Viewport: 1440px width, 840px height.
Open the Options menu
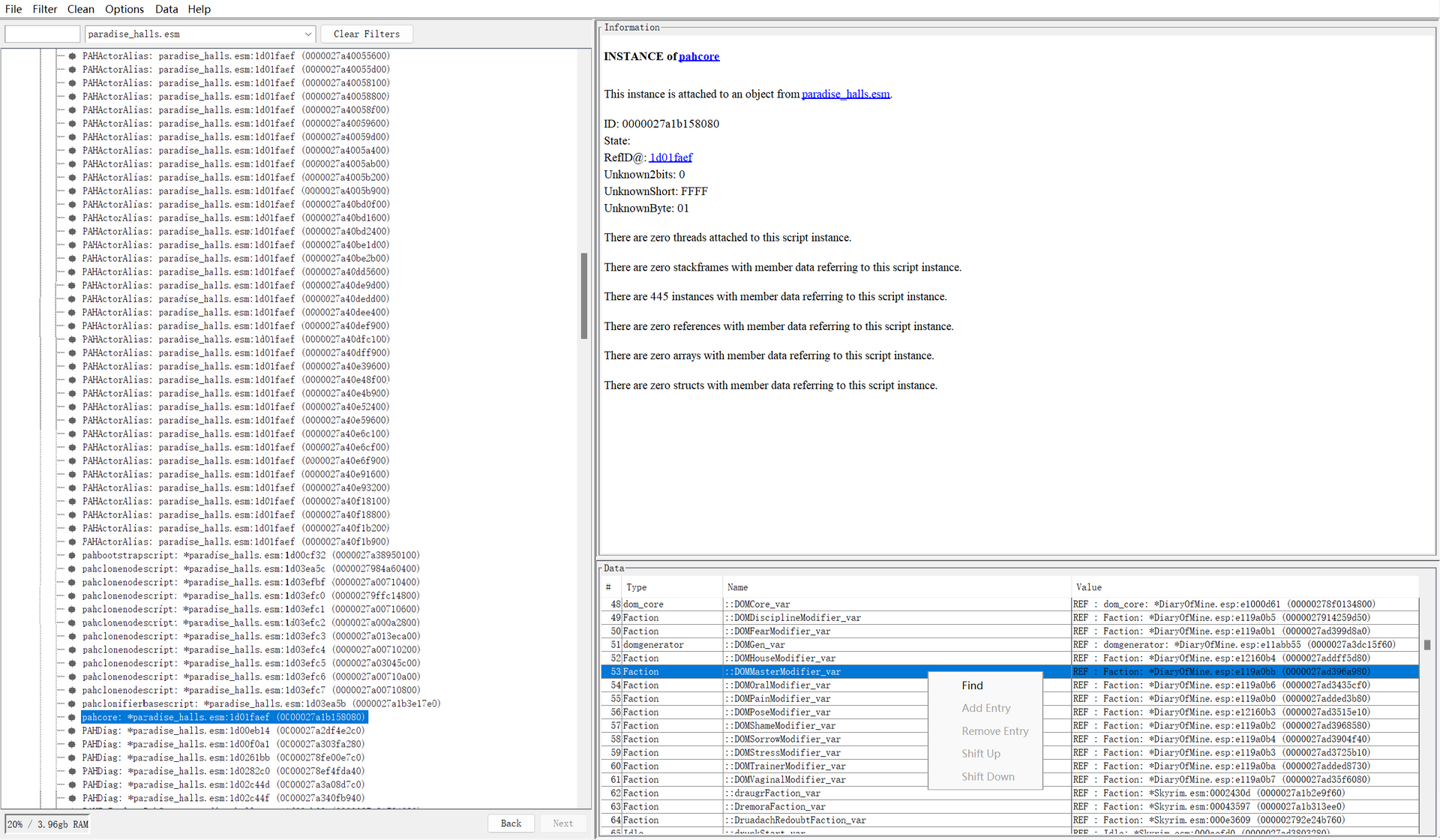click(x=124, y=9)
